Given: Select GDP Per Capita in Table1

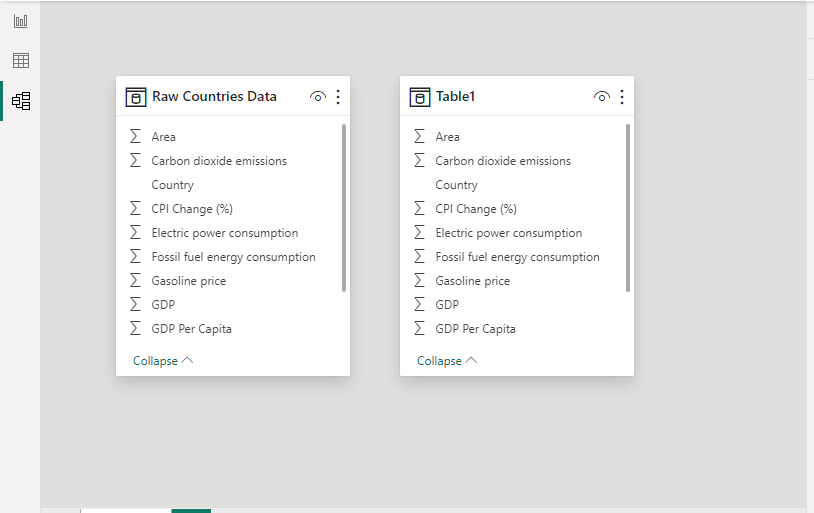Looking at the screenshot, I should tap(476, 329).
